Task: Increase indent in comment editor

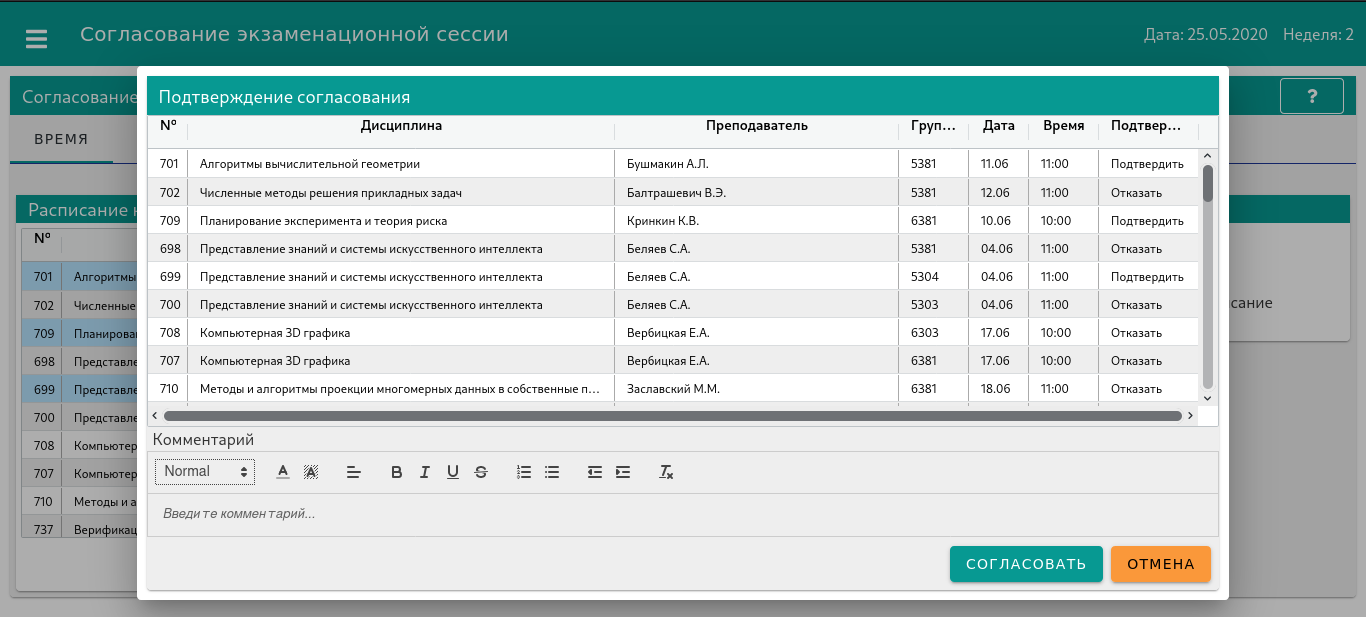Action: (623, 472)
